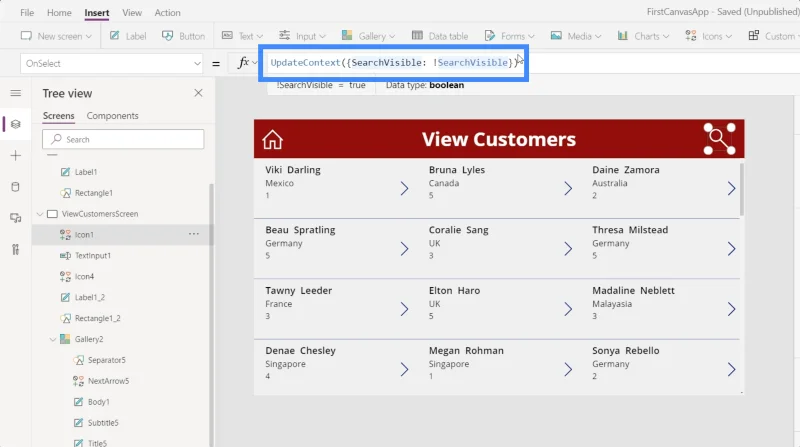
Task: Click the Tree view search field
Action: (123, 139)
